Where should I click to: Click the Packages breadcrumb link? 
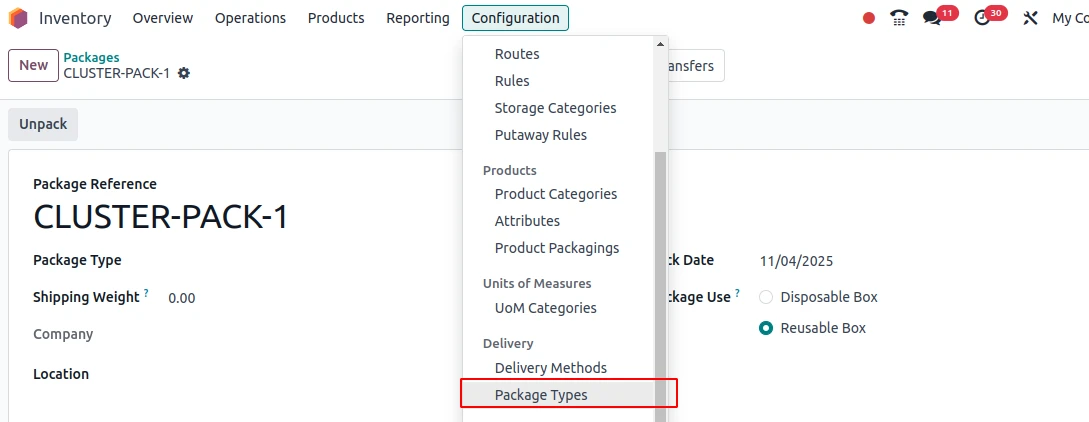tap(91, 58)
